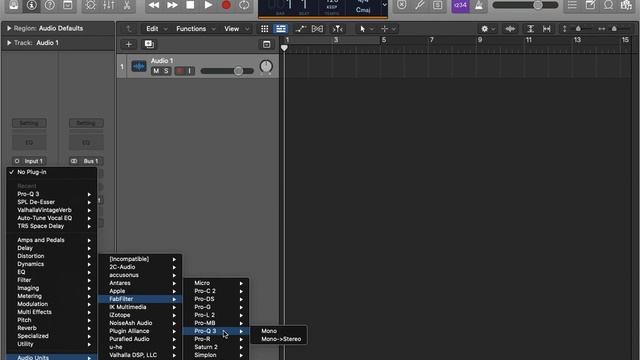Viewport: 640px width, 360px height.
Task: Toggle the Metronome click icon
Action: (479, 5)
